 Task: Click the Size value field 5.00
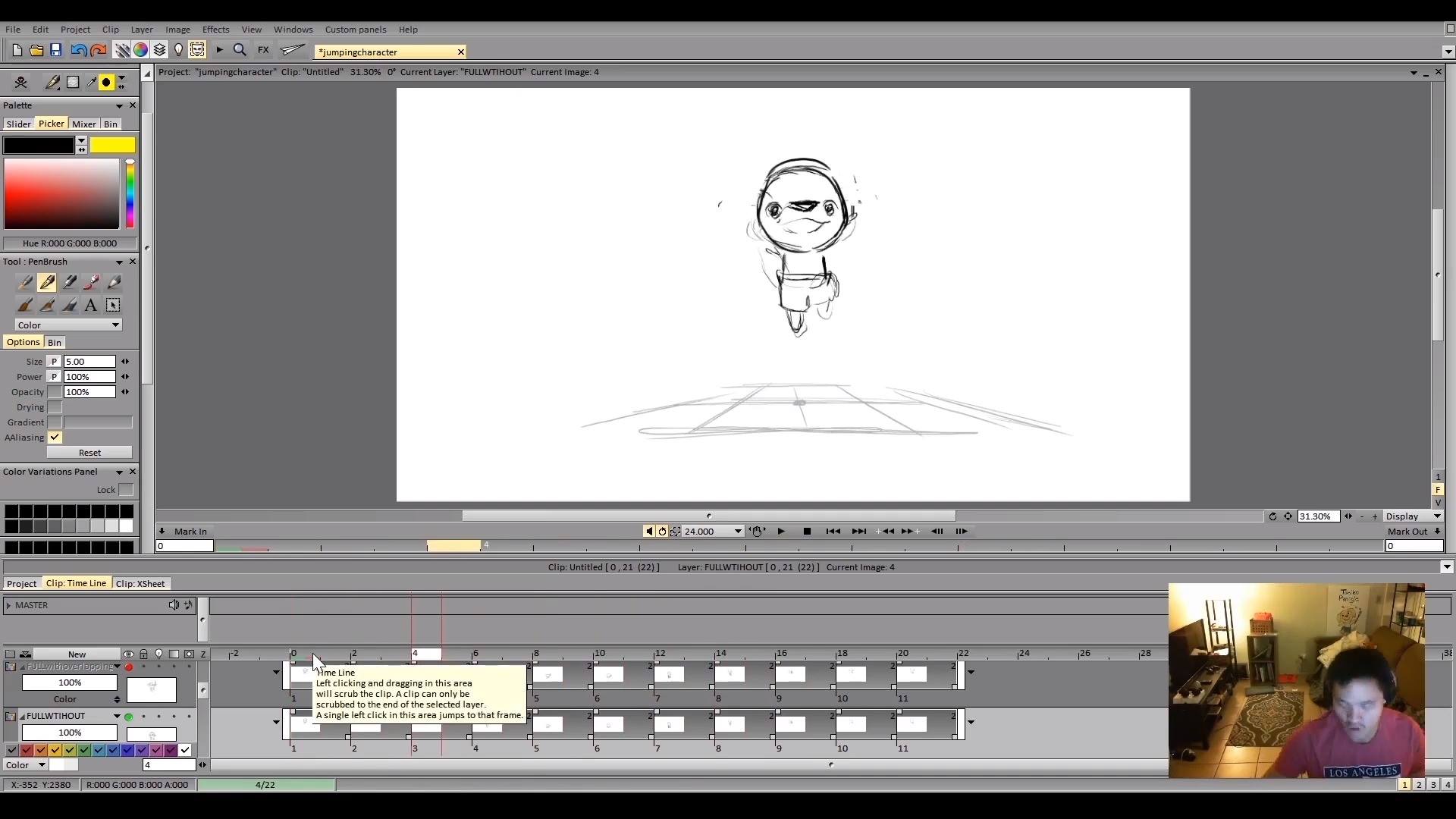click(x=89, y=362)
